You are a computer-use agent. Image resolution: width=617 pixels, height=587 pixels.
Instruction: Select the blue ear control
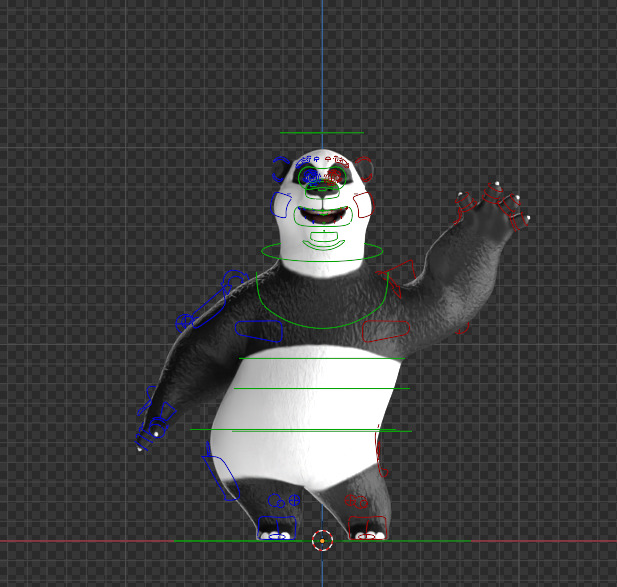click(280, 169)
